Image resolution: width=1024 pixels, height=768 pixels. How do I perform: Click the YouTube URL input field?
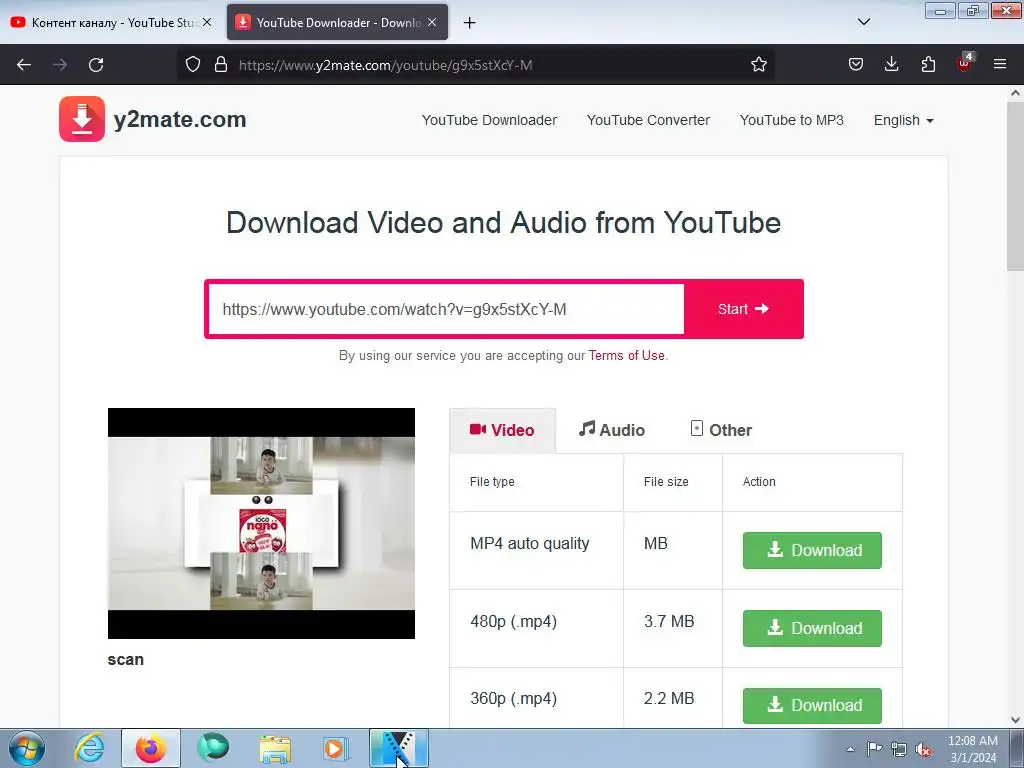pyautogui.click(x=446, y=310)
